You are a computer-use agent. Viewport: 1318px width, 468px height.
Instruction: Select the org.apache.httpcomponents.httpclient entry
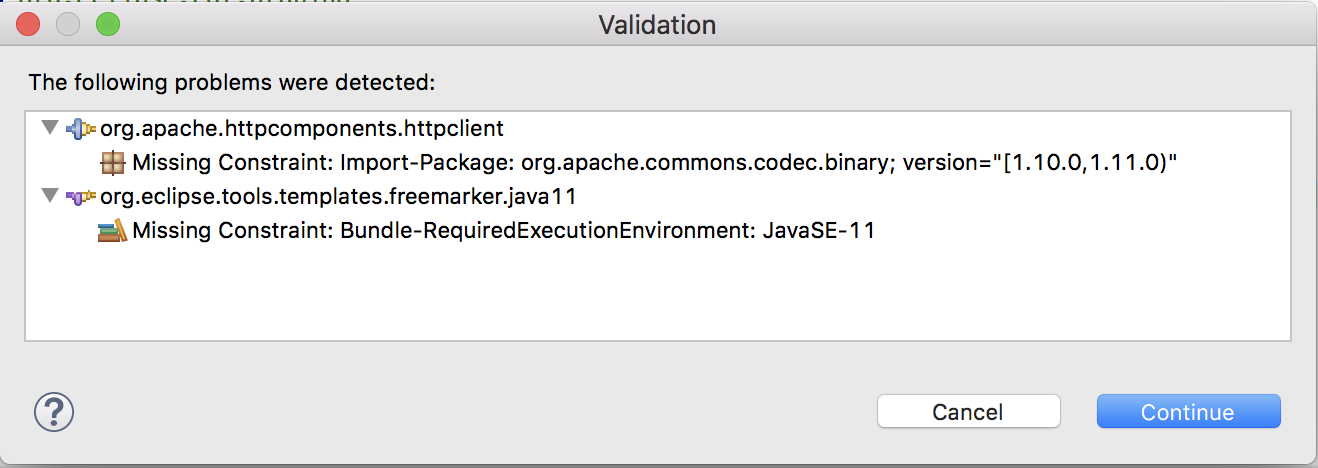click(302, 128)
